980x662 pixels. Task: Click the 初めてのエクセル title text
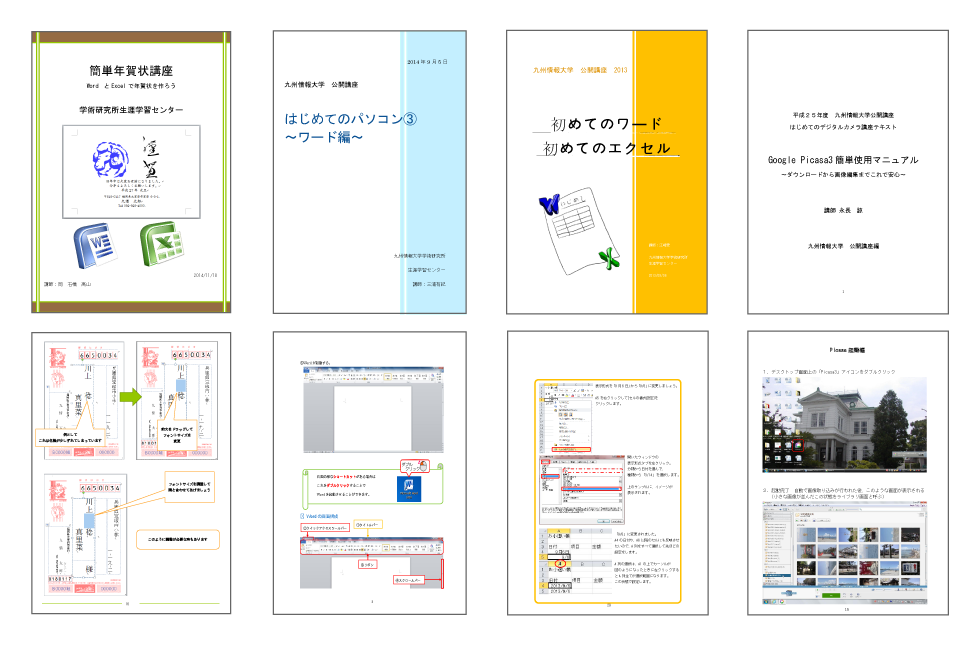tap(607, 148)
